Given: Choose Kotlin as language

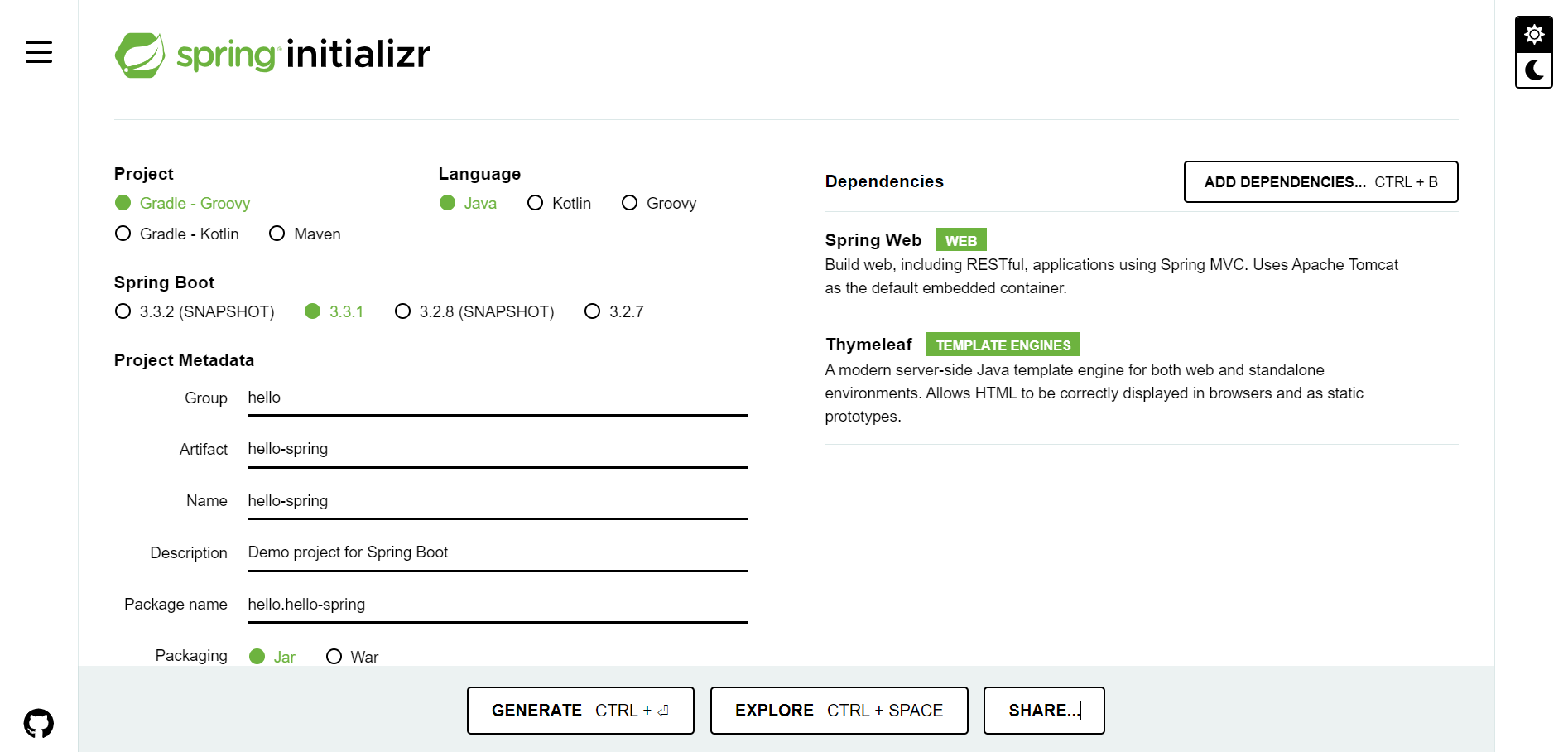Looking at the screenshot, I should (x=559, y=203).
